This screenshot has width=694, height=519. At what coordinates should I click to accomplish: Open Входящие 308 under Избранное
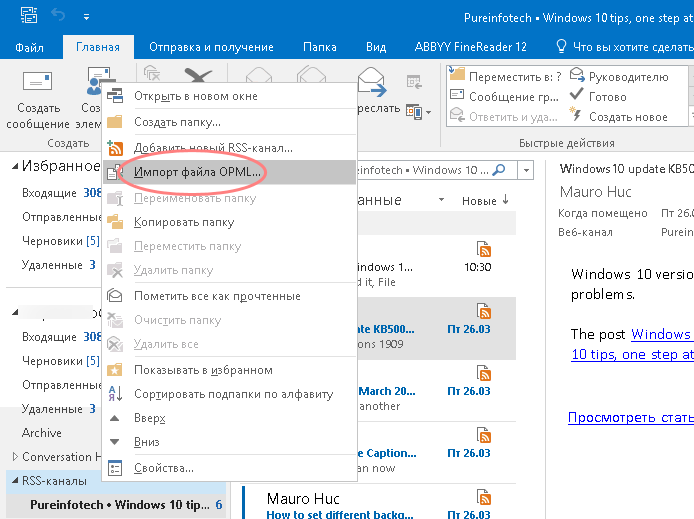(x=62, y=193)
